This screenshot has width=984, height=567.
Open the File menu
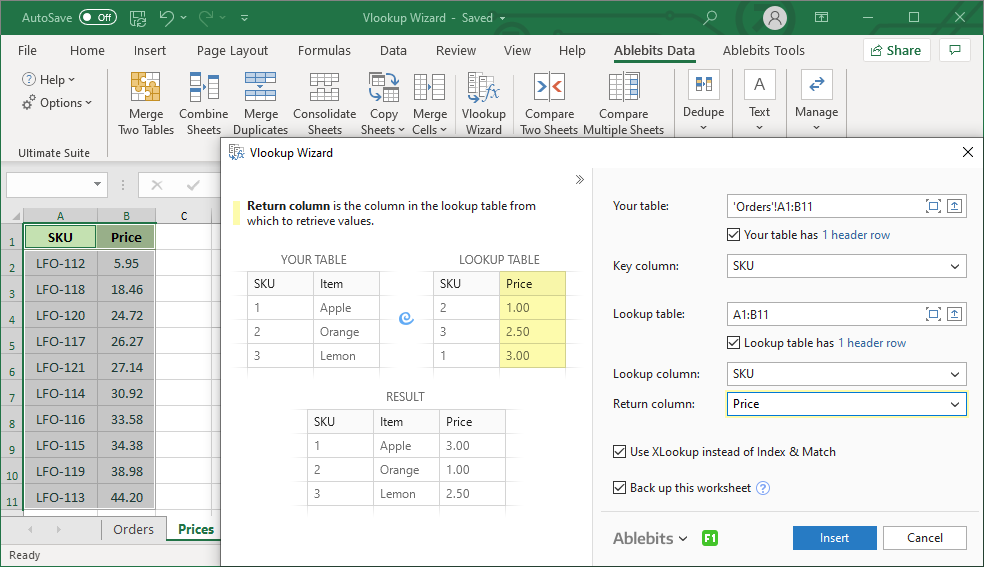pyautogui.click(x=27, y=50)
